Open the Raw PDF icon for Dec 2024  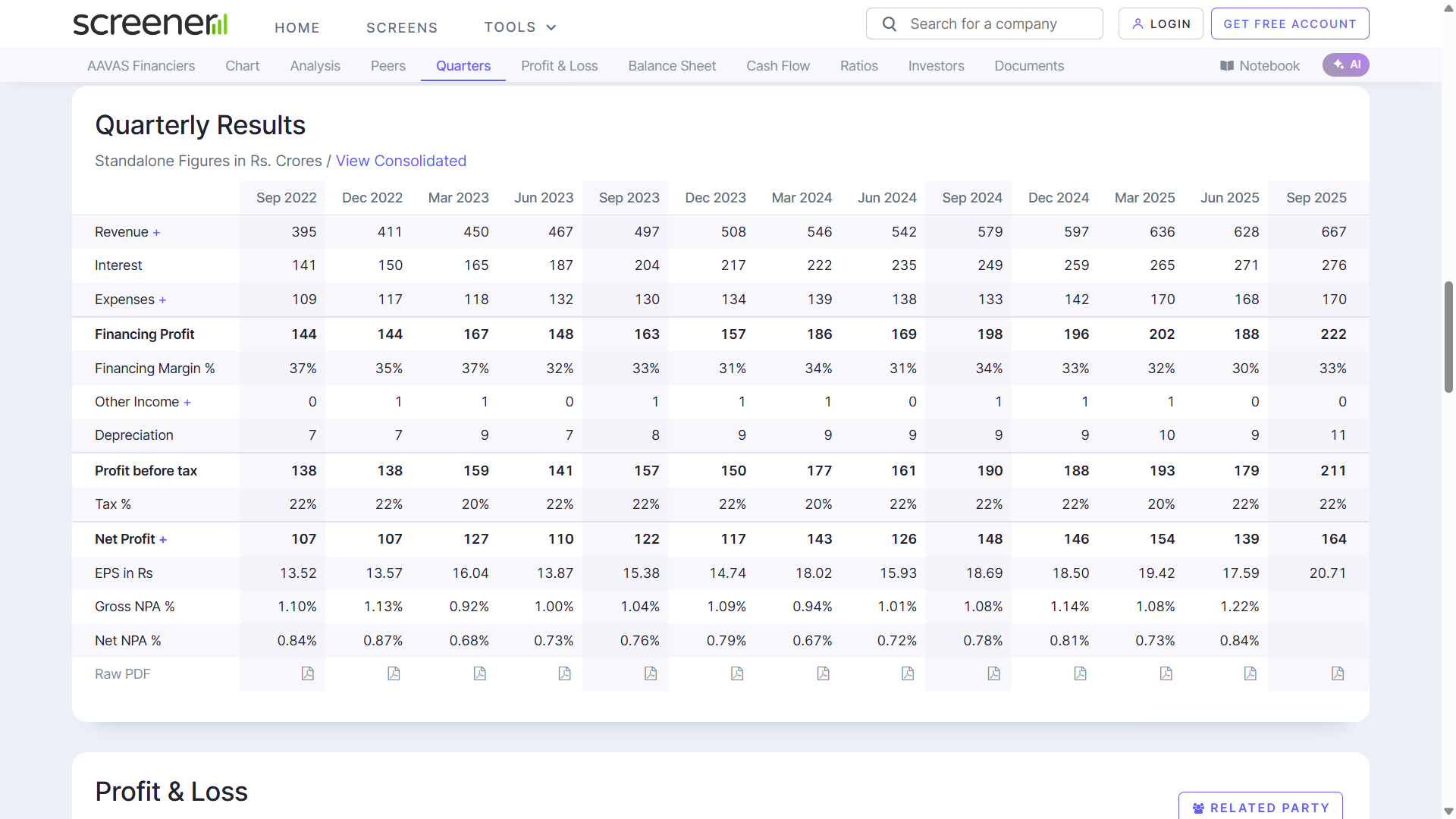1080,673
